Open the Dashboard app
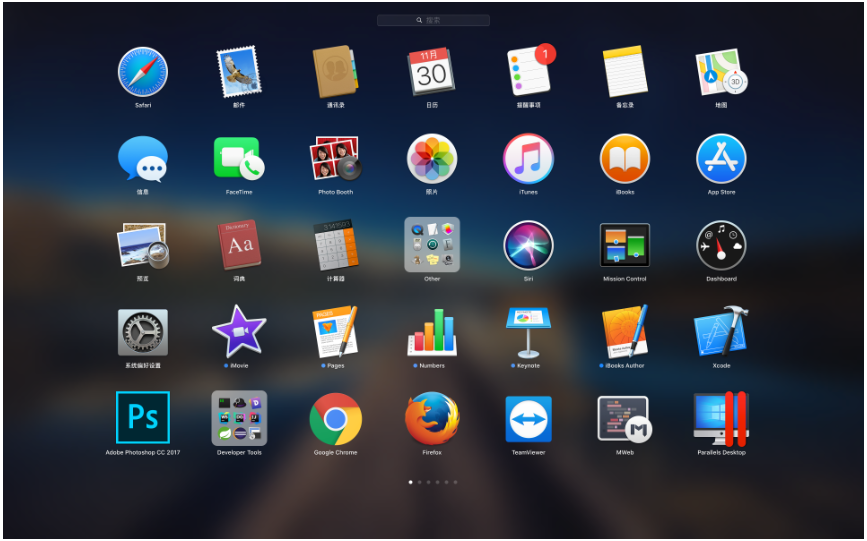The image size is (867, 541). point(721,246)
